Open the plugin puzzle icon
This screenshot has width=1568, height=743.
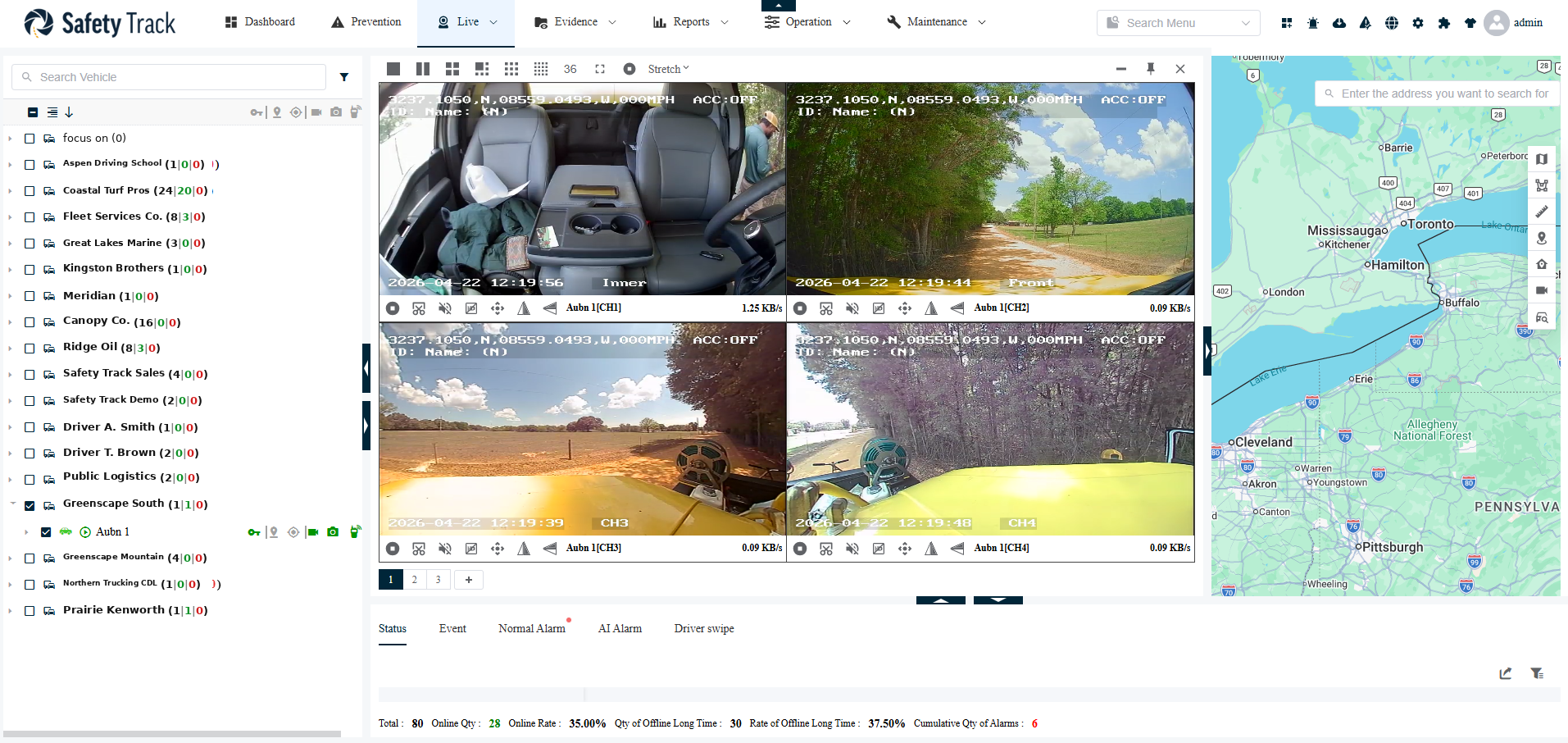point(1444,23)
